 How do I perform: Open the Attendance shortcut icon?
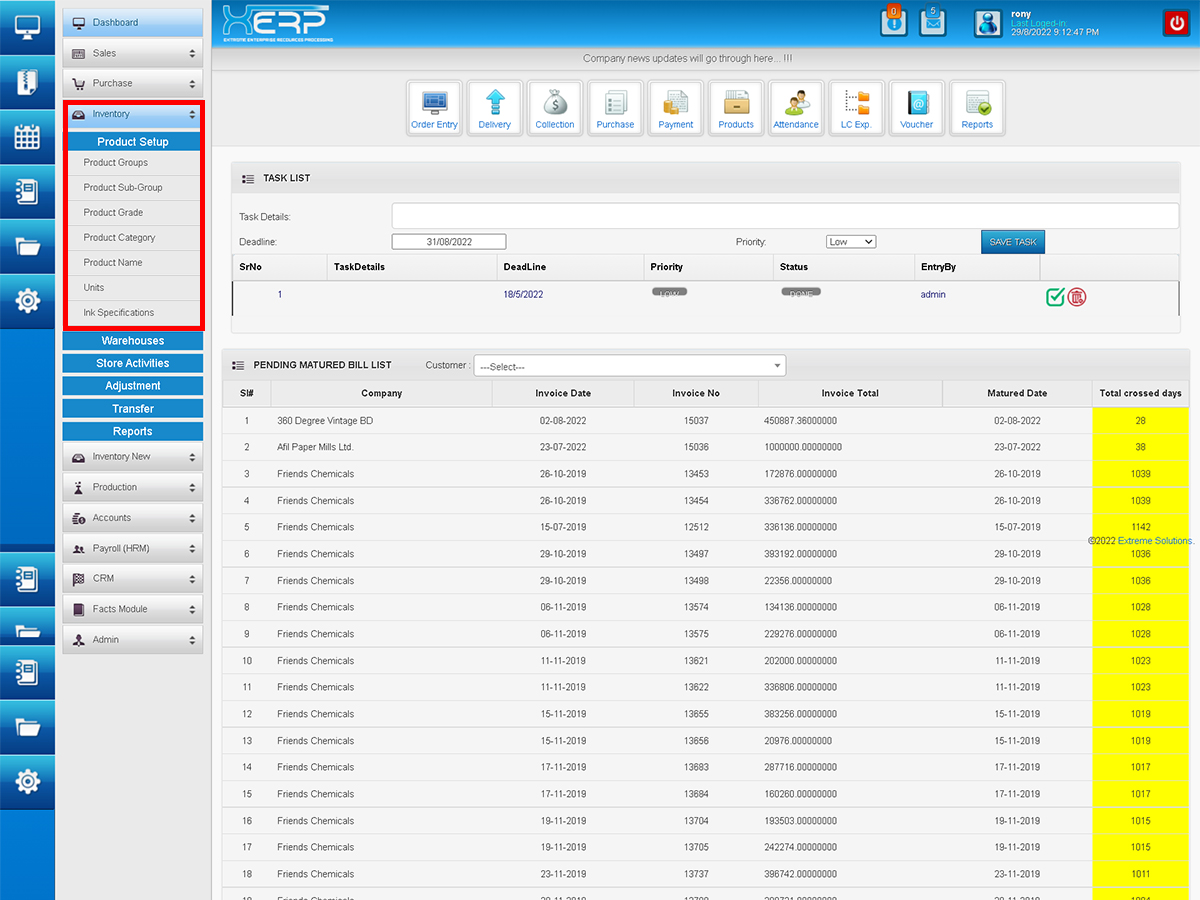[x=796, y=108]
